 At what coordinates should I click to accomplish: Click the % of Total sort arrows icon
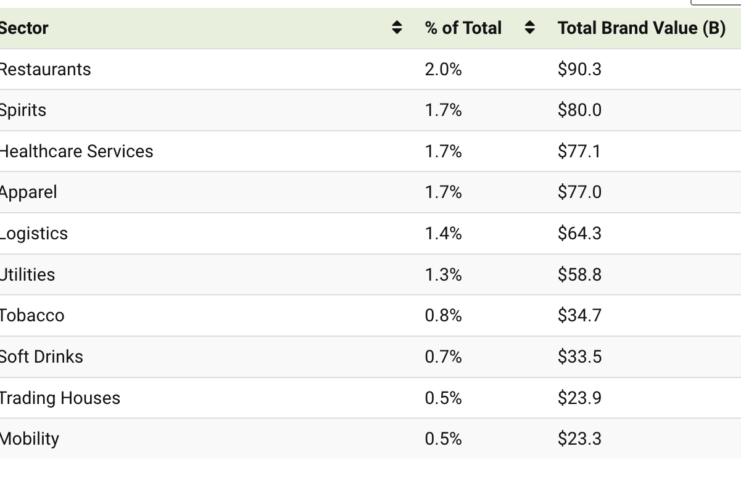pyautogui.click(x=530, y=28)
